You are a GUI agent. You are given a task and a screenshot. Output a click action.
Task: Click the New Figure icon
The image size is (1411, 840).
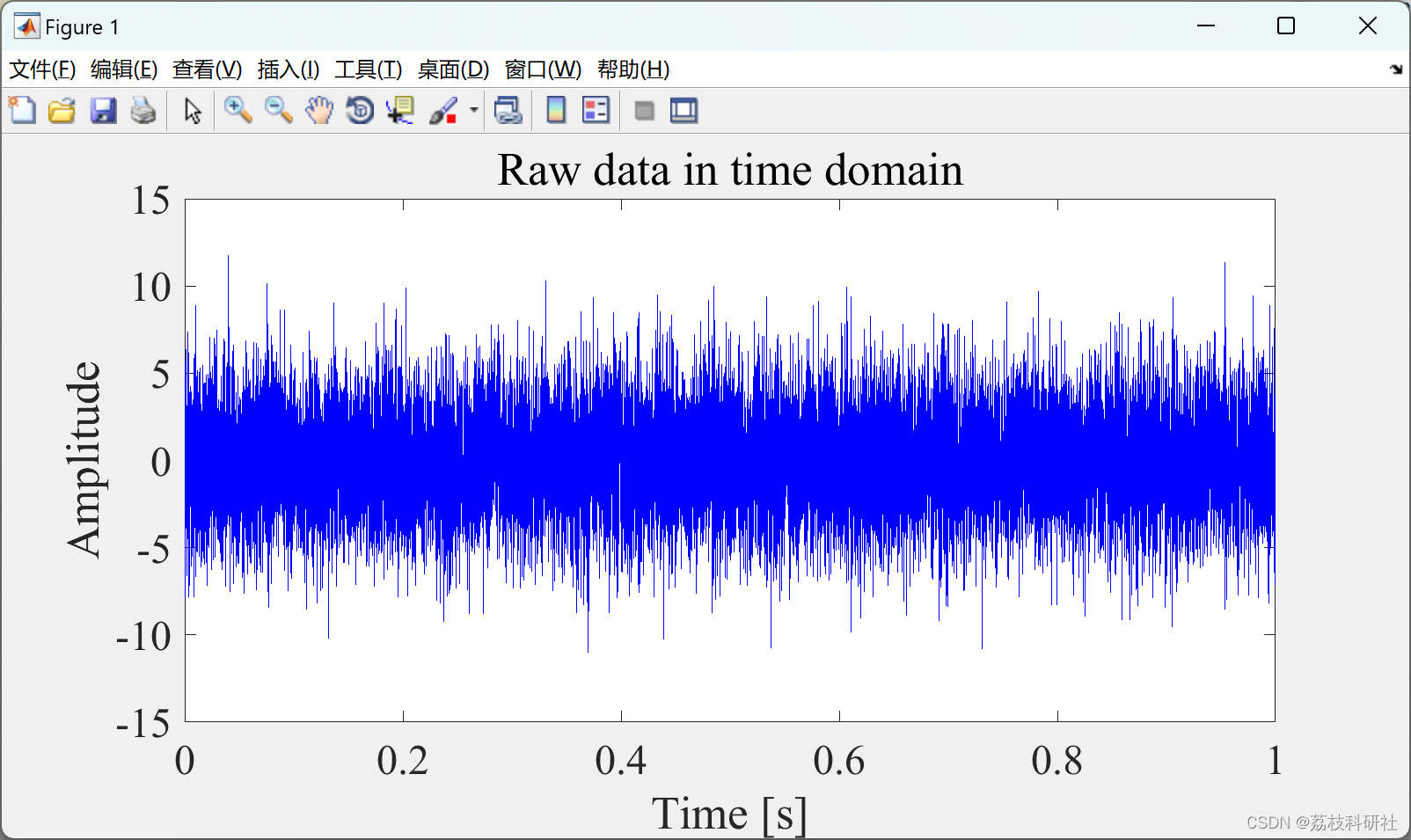22,111
